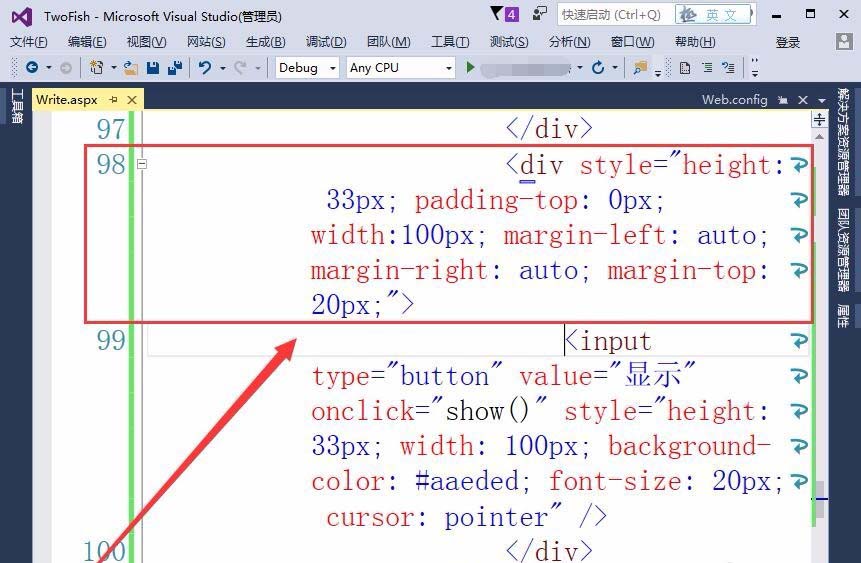The height and width of the screenshot is (563, 861).
Task: Open the 帮助(H) menu
Action: [x=695, y=42]
